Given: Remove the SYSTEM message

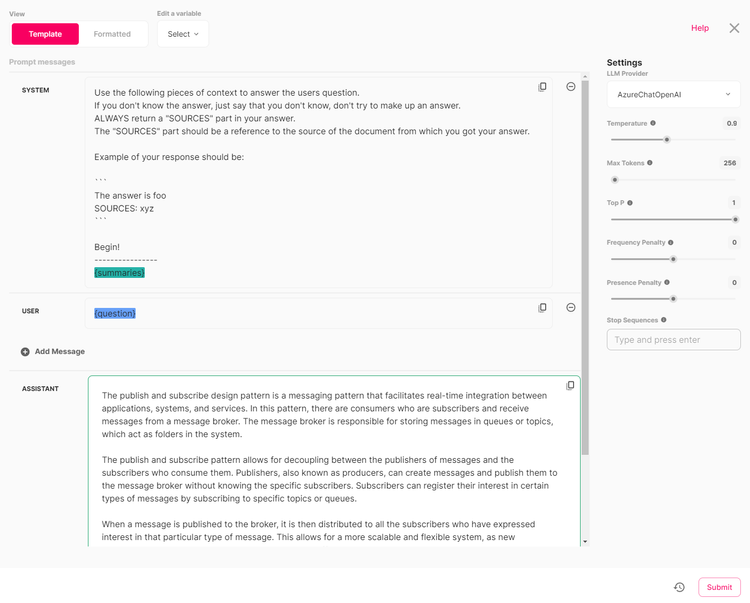Looking at the screenshot, I should (571, 87).
